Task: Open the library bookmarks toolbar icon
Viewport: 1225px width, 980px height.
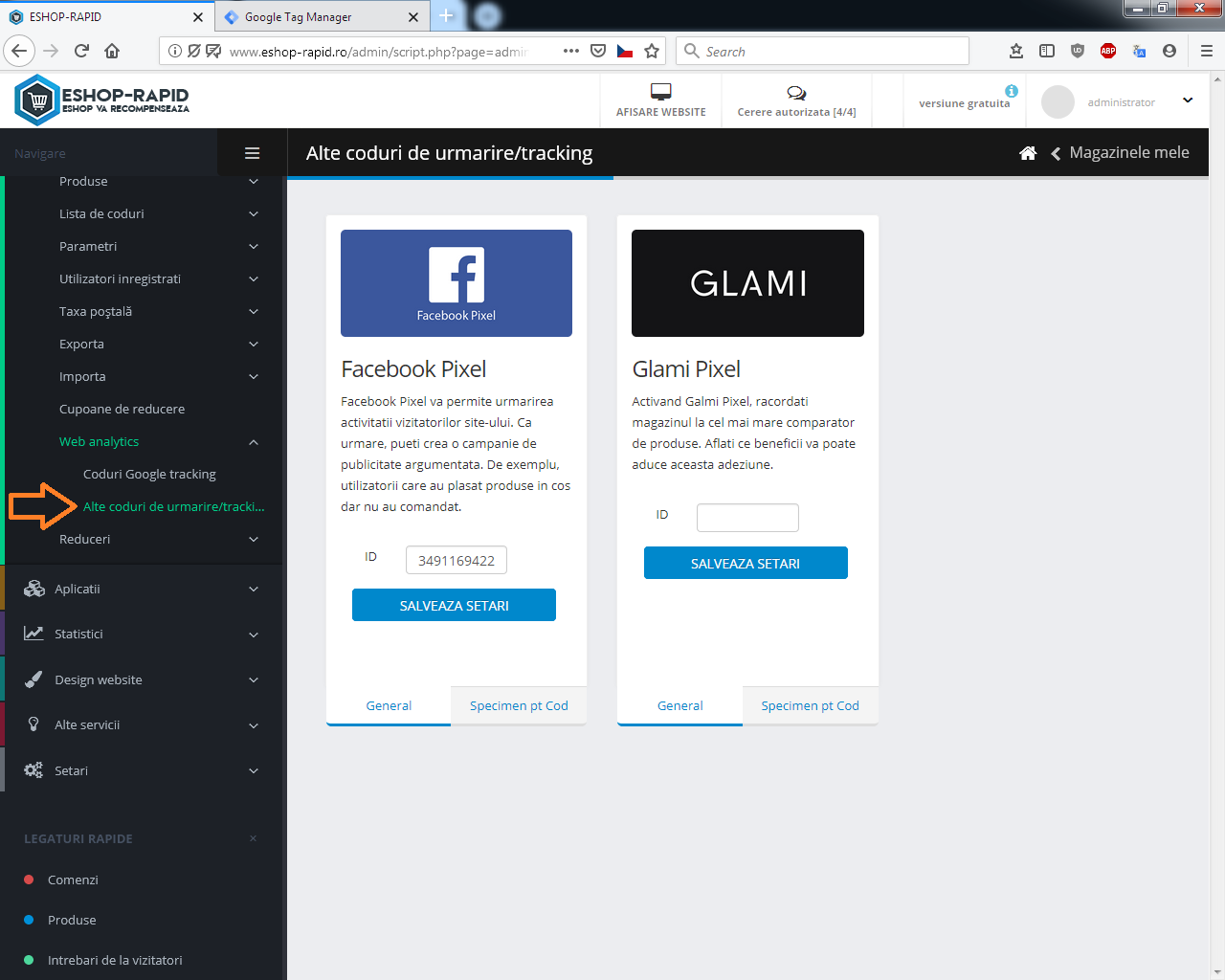Action: coord(1016,51)
